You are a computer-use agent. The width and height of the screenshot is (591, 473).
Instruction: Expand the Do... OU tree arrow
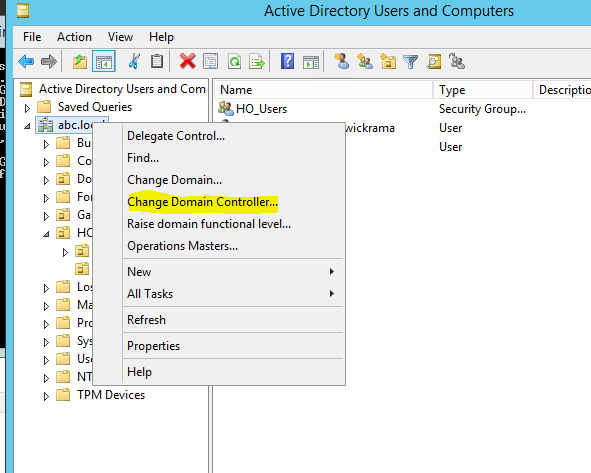46,180
